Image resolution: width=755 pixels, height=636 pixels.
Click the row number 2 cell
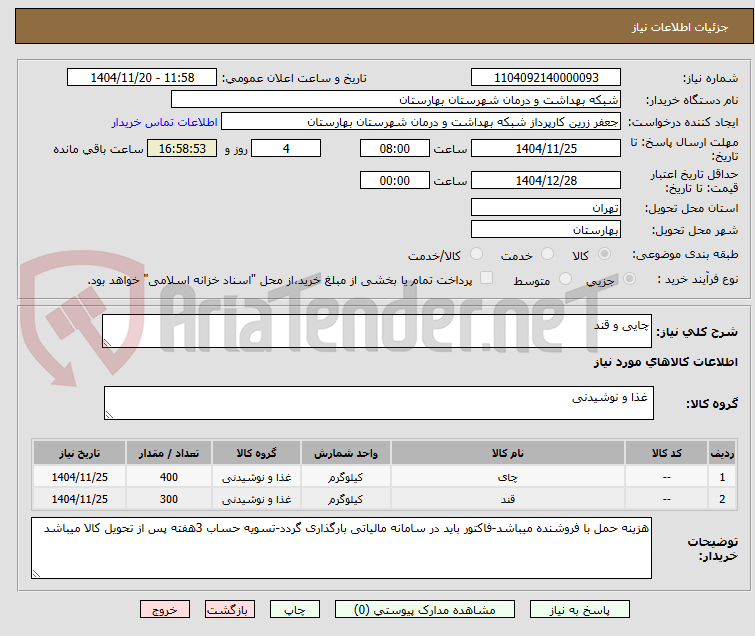pyautogui.click(x=722, y=499)
